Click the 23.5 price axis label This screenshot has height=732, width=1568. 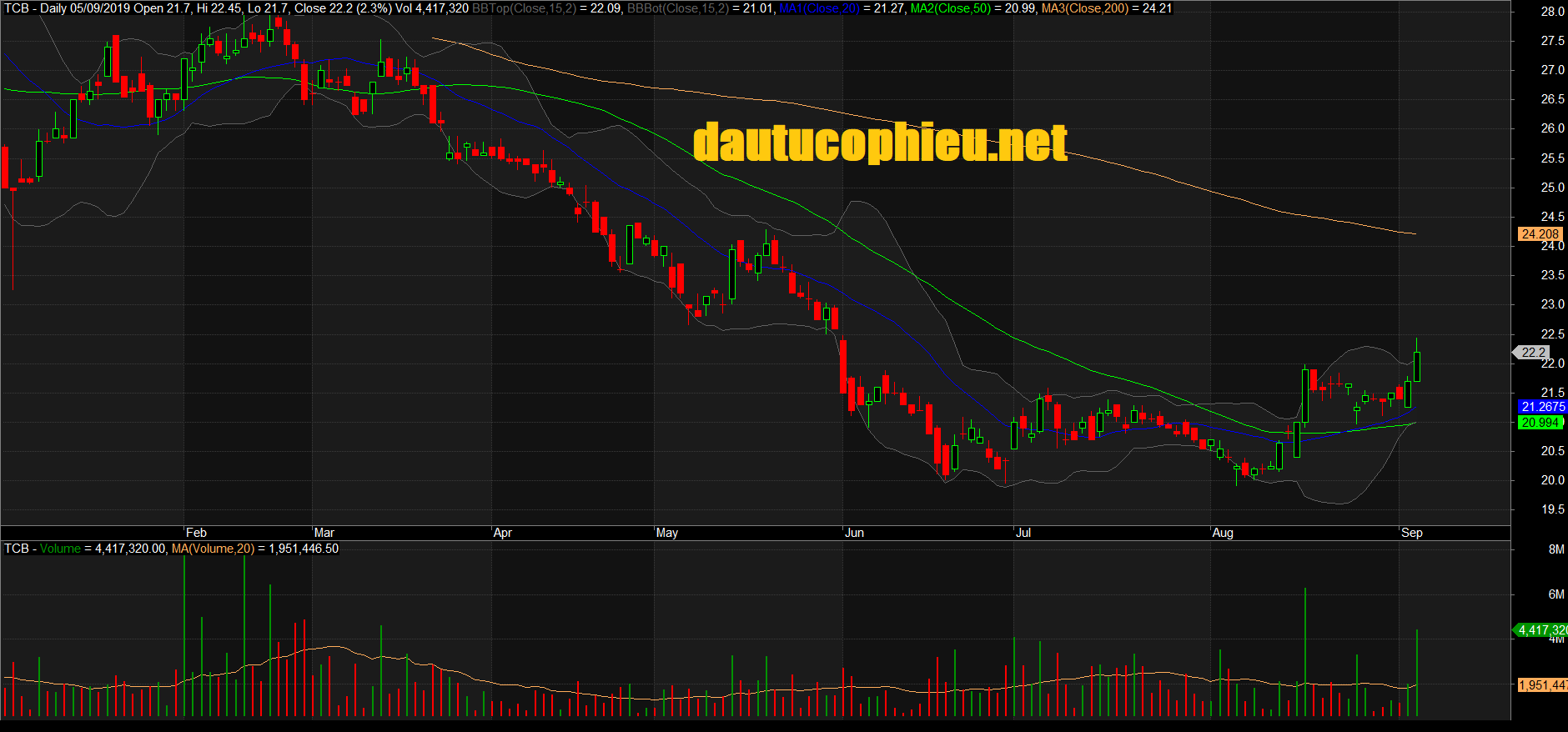pyautogui.click(x=1552, y=275)
